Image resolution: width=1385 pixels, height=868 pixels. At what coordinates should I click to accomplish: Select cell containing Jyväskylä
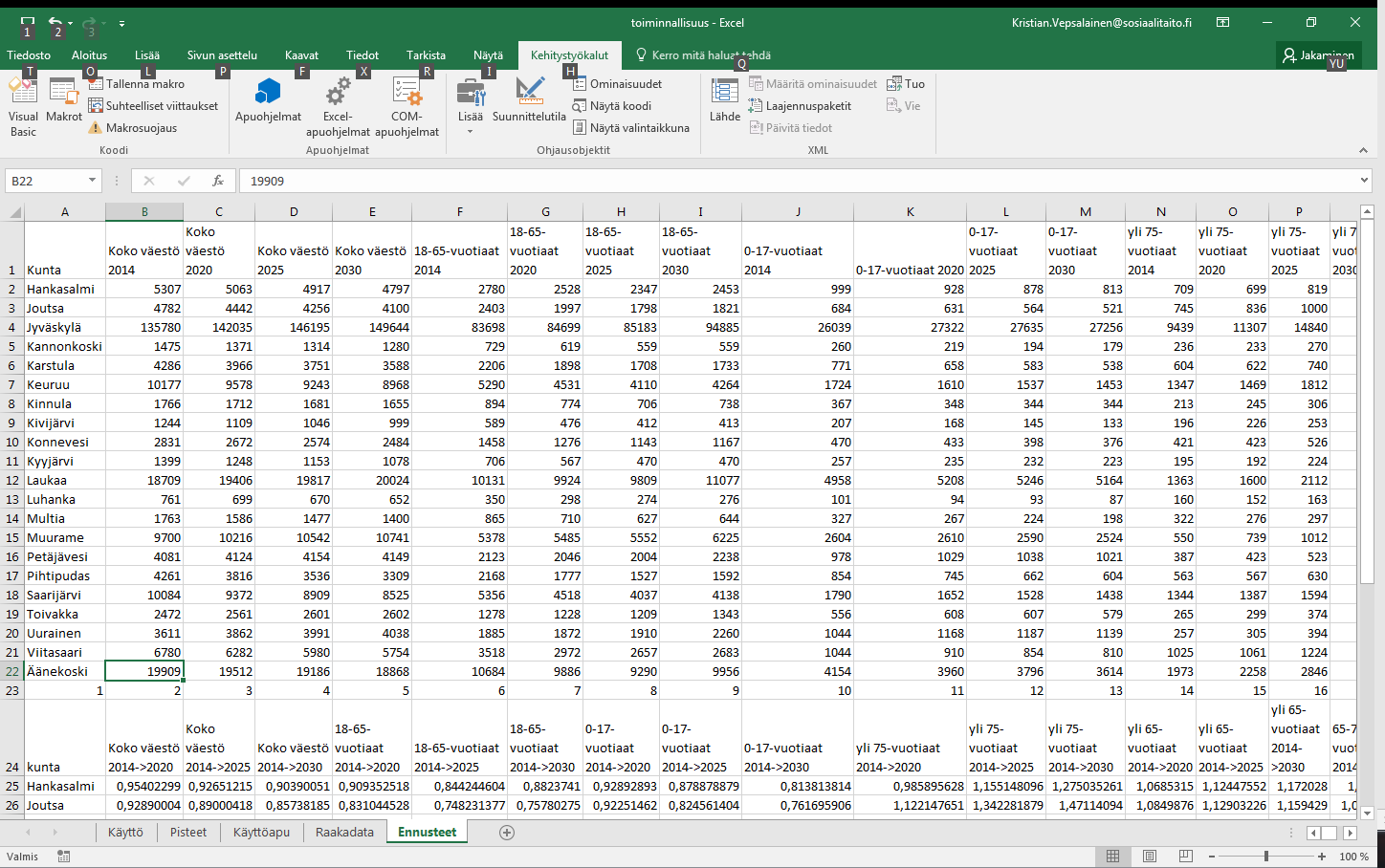[65, 327]
